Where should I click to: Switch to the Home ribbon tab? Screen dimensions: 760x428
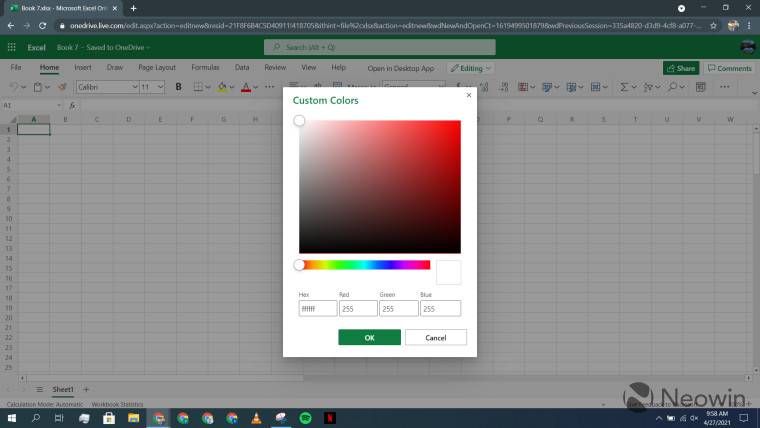click(x=49, y=67)
